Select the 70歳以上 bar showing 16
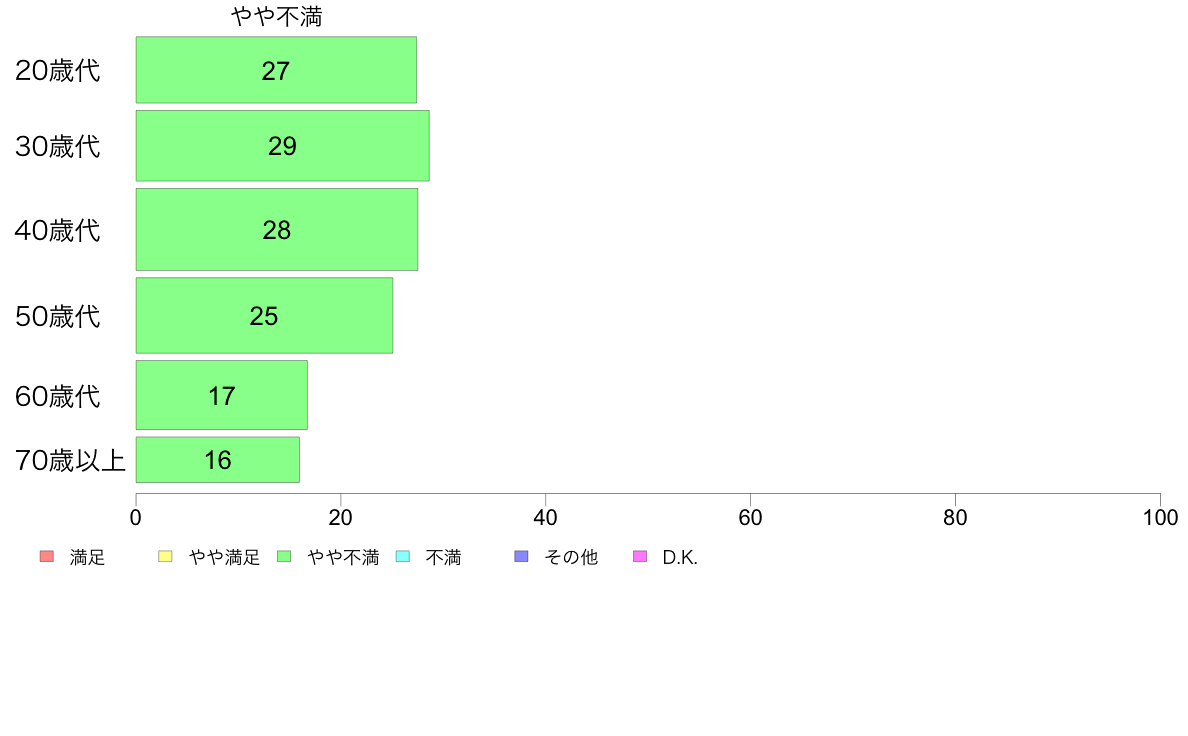Image resolution: width=1188 pixels, height=736 pixels. [x=217, y=459]
